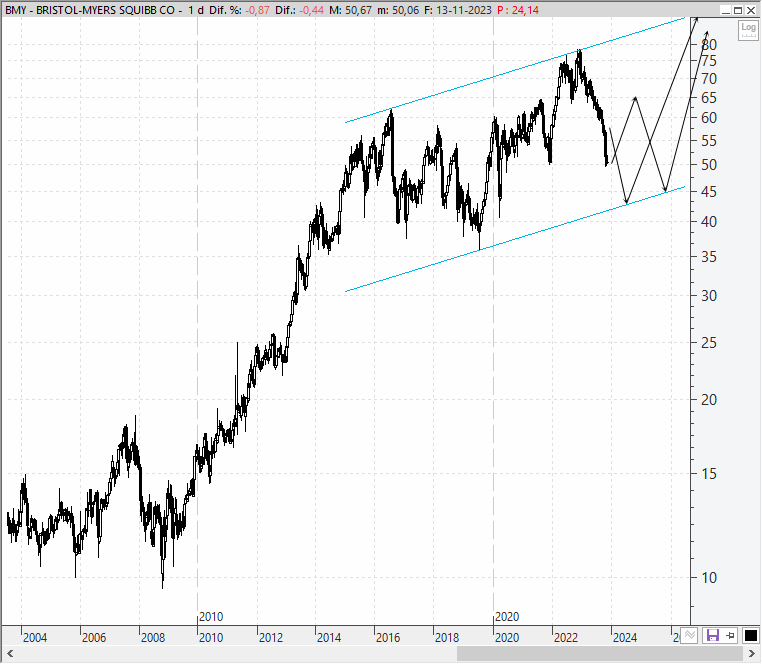
Task: Click the 25 price axis label
Action: 709,343
